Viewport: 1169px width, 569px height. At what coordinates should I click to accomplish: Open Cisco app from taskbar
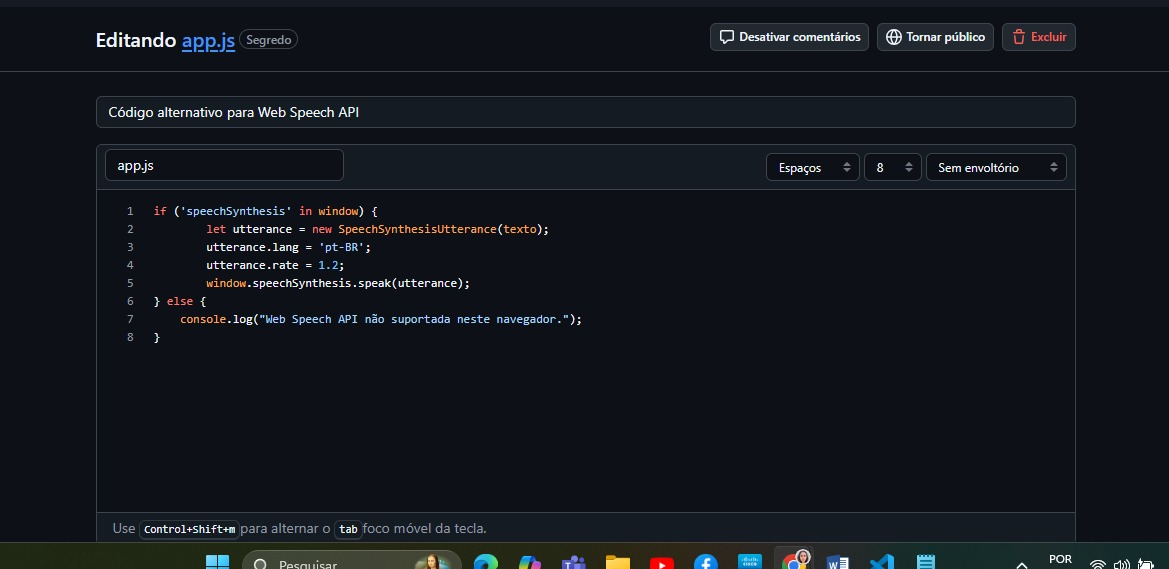click(x=749, y=562)
